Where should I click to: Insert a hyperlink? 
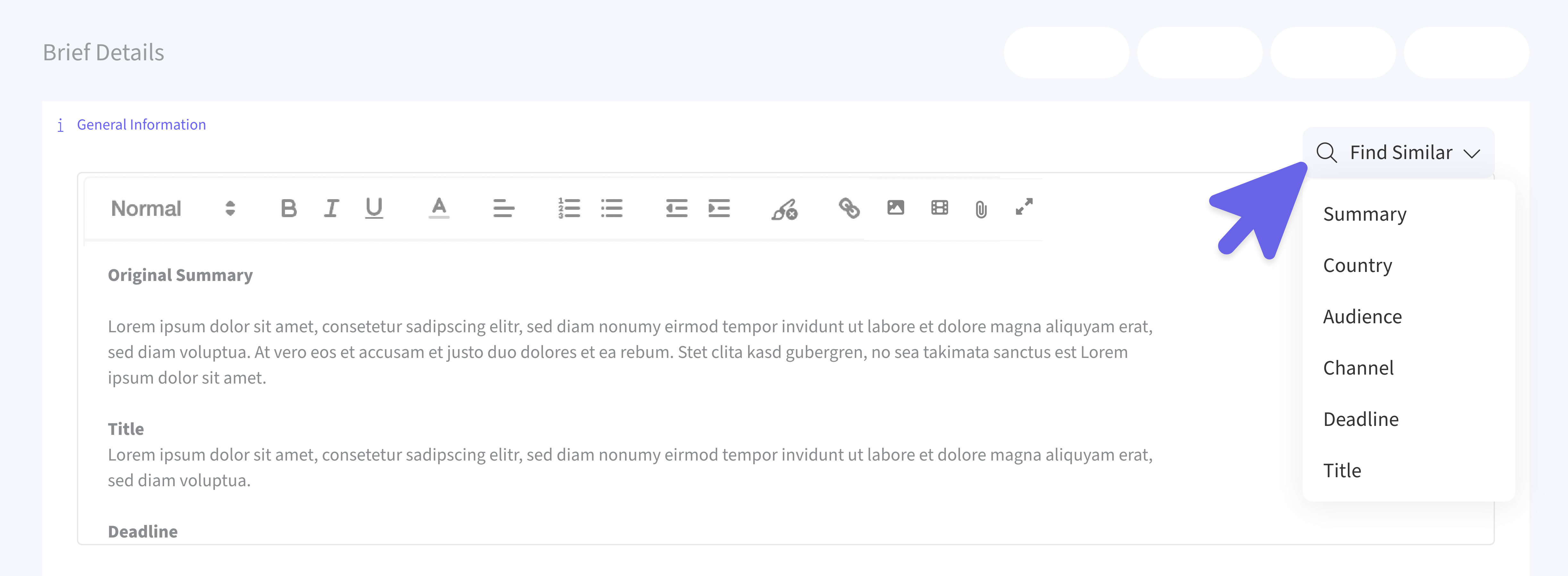point(849,208)
